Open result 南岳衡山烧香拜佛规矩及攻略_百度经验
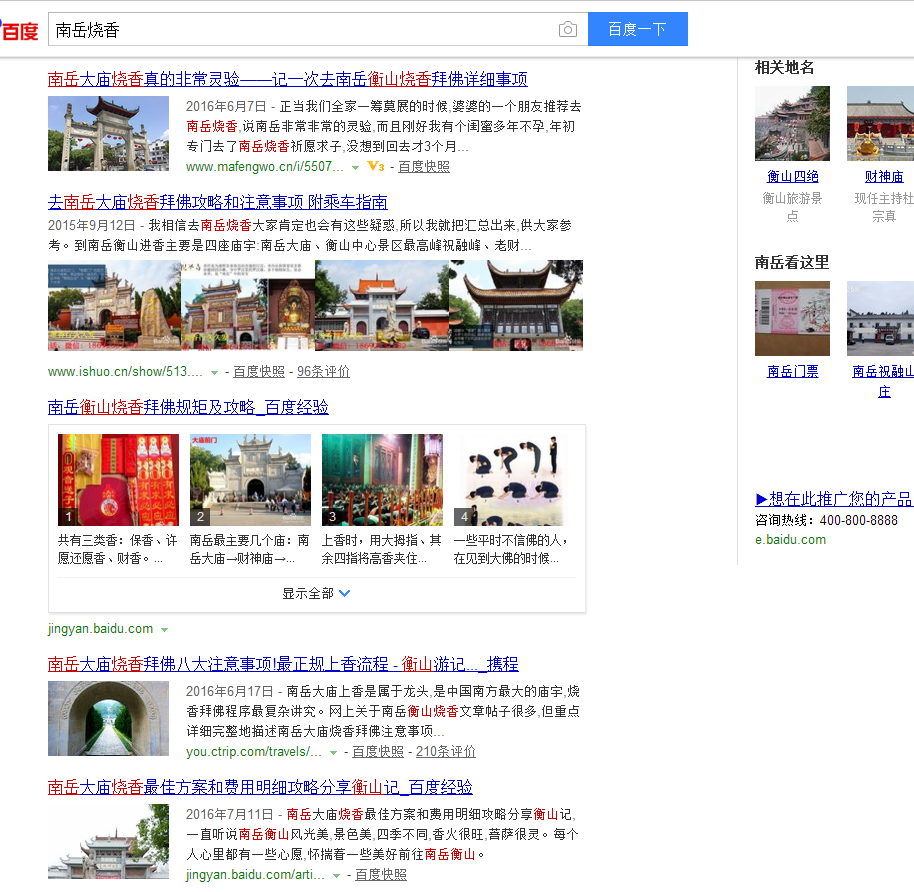Screen dimensions: 914x892 click(x=188, y=407)
